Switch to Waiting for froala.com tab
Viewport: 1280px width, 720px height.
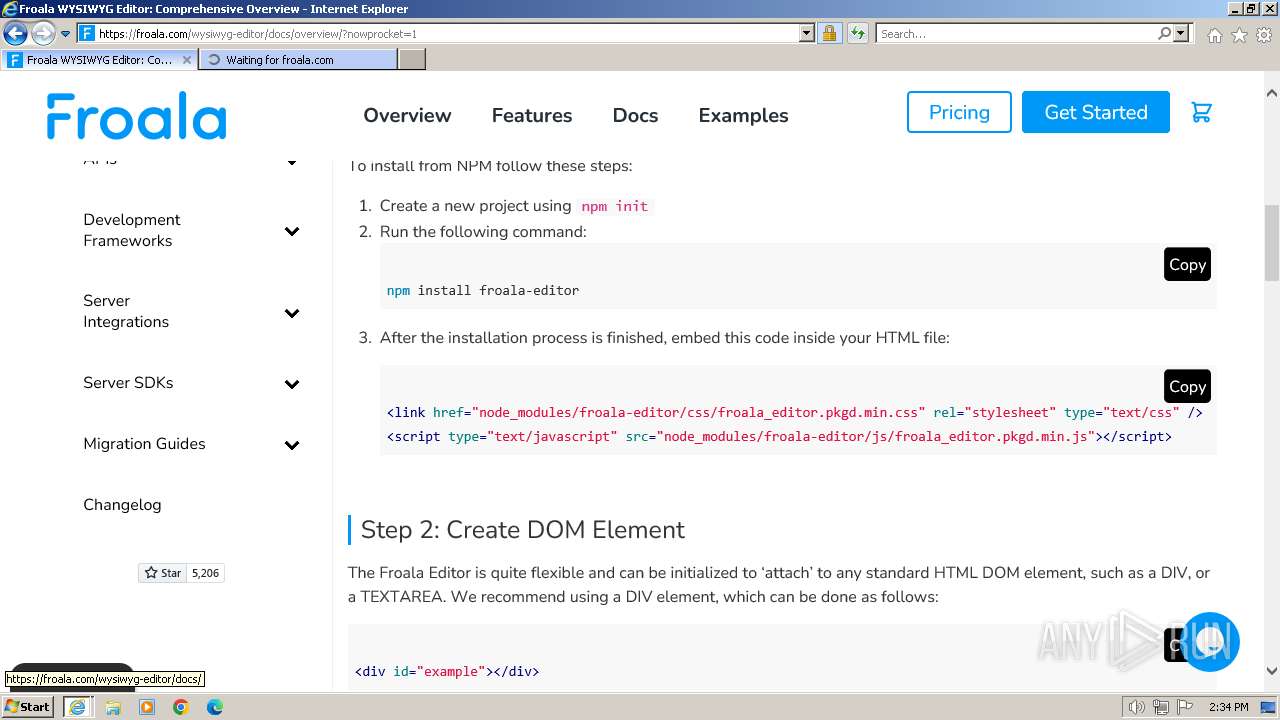[298, 59]
